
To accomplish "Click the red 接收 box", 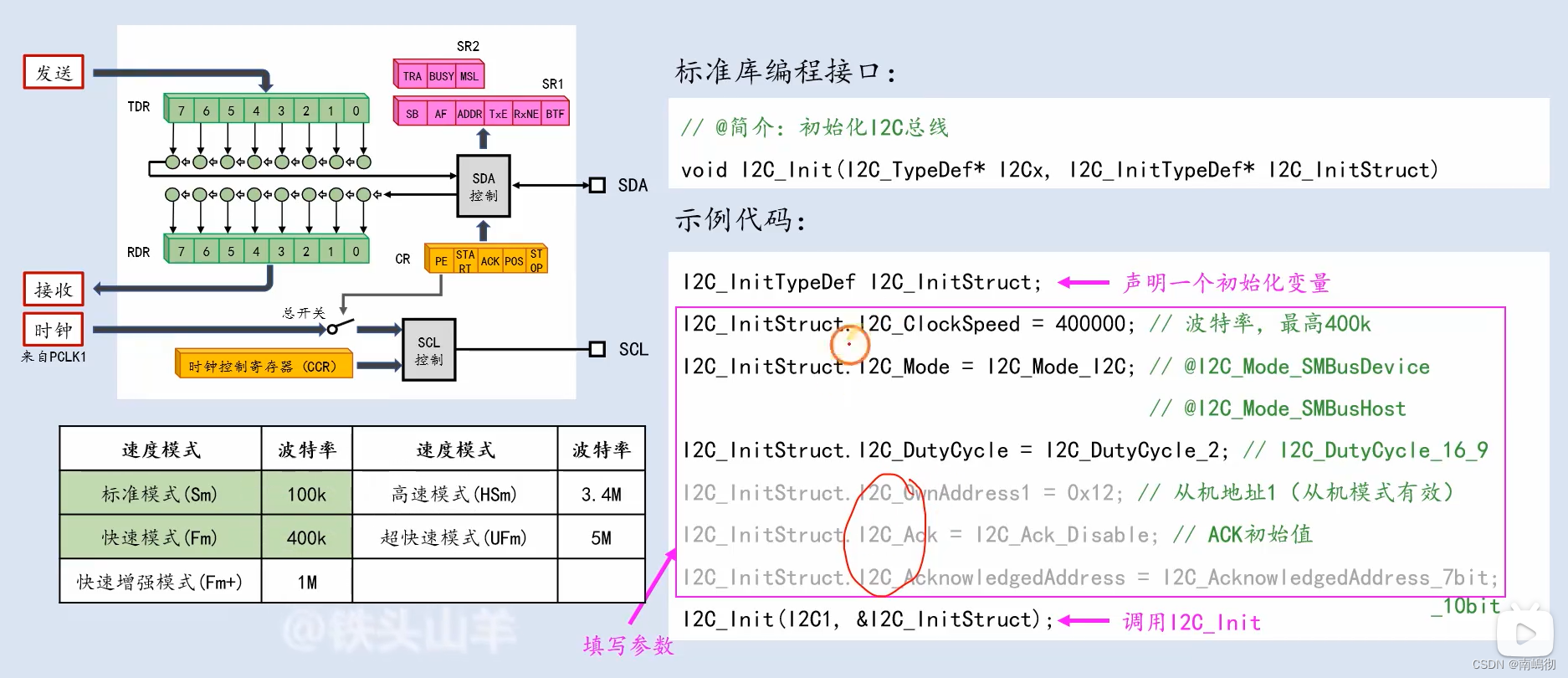I will point(54,290).
